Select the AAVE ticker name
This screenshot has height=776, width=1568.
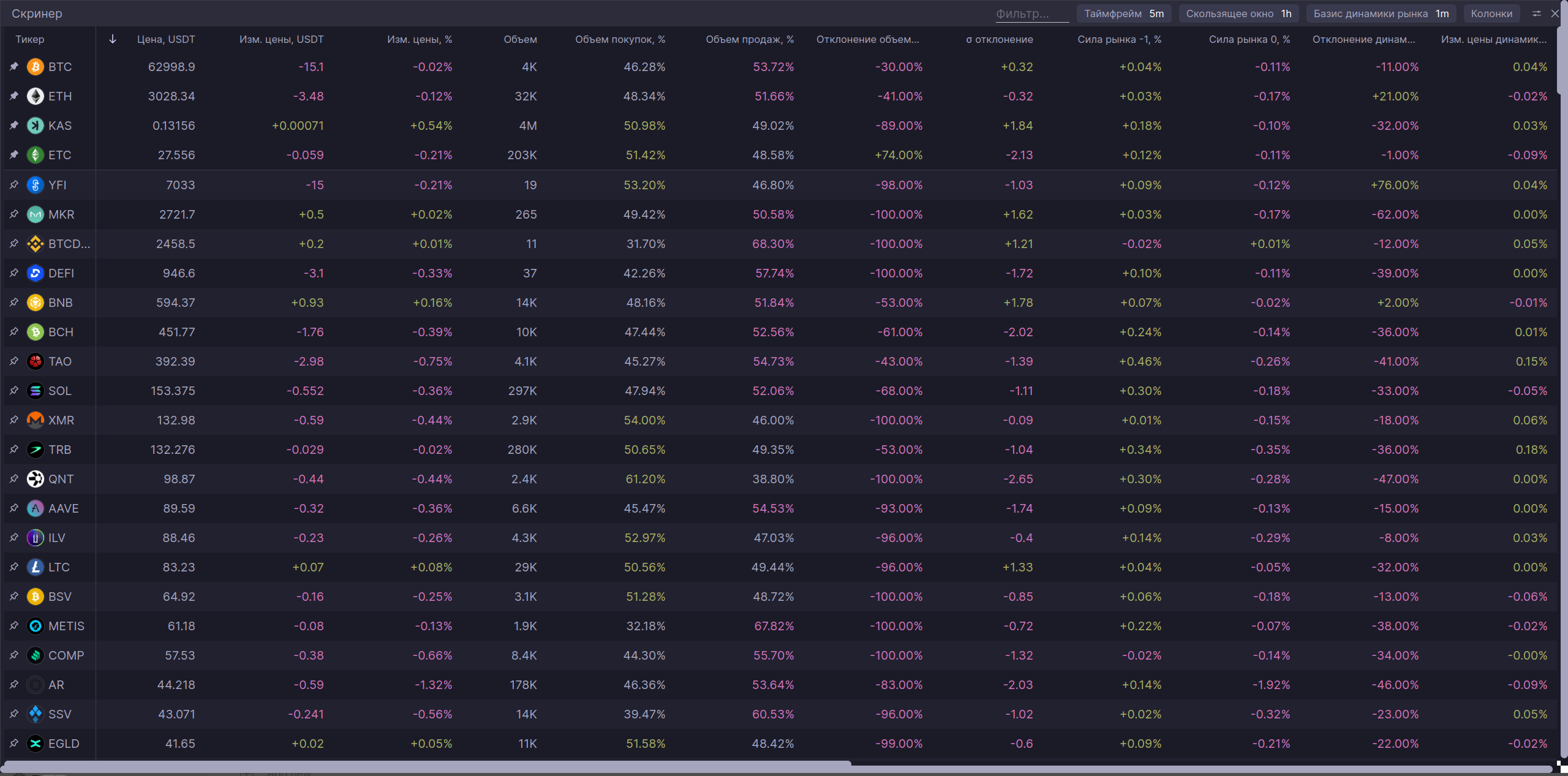coord(63,508)
